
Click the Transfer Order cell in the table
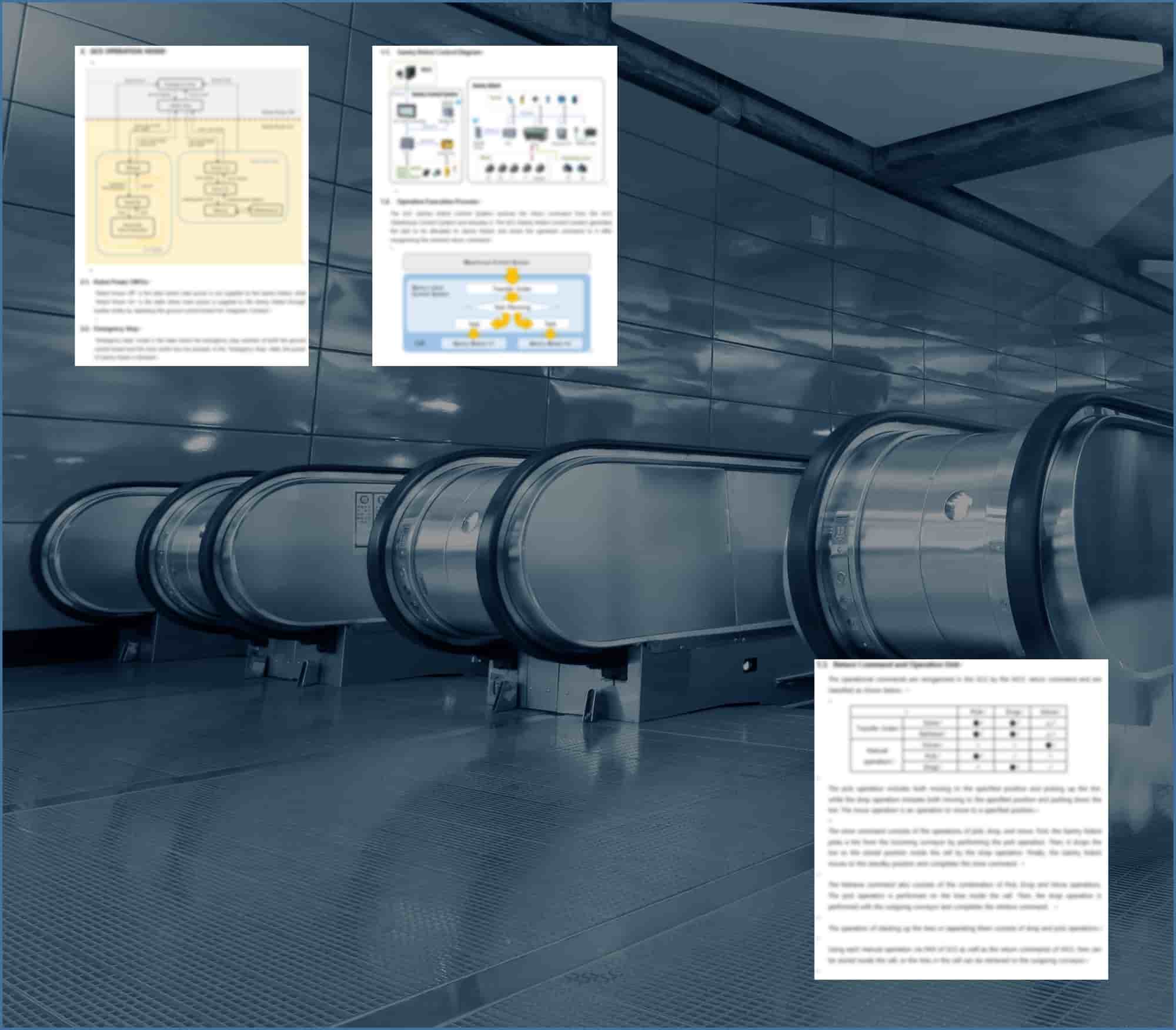877,728
